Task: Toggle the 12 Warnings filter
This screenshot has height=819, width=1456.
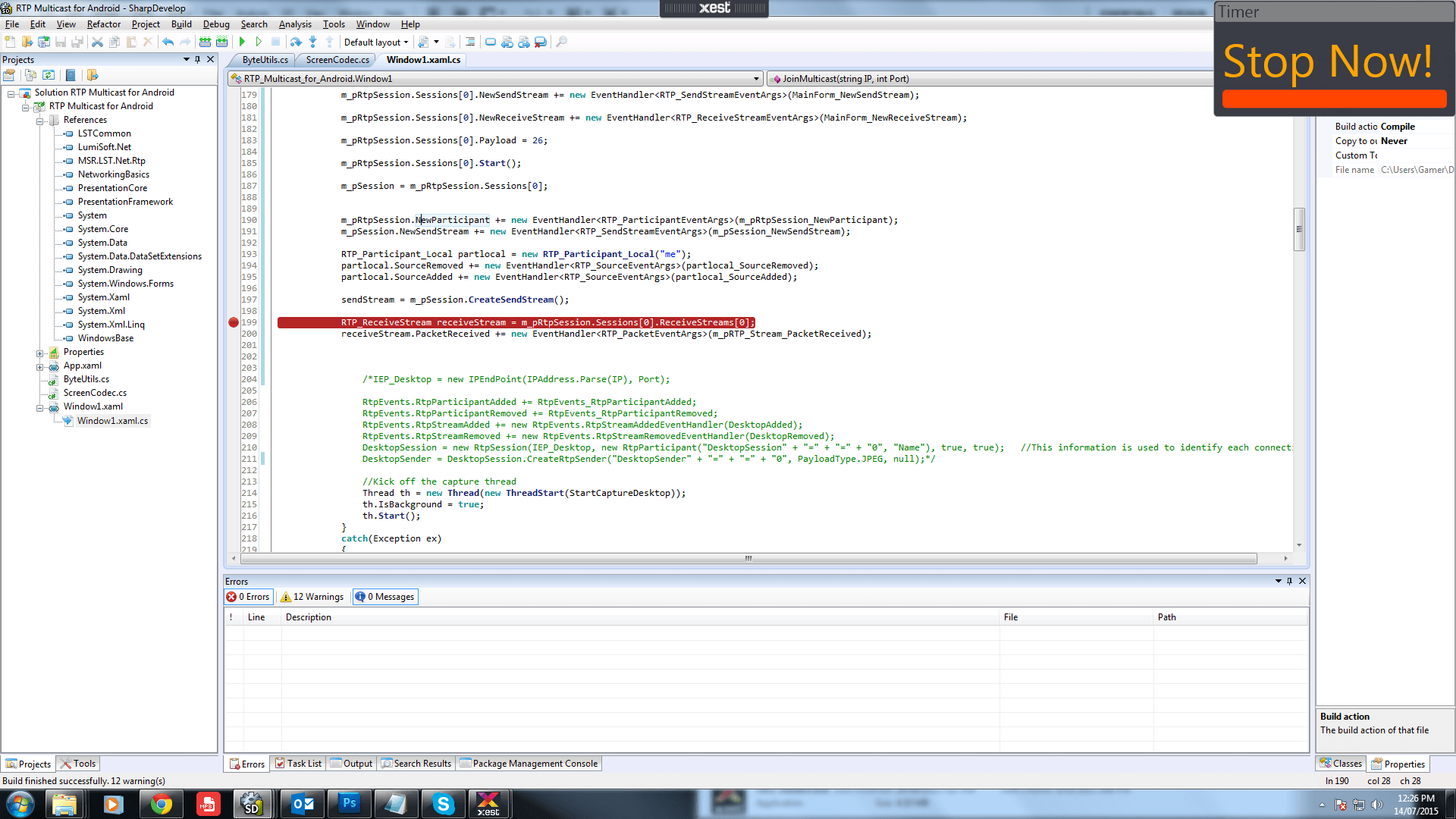Action: click(312, 597)
